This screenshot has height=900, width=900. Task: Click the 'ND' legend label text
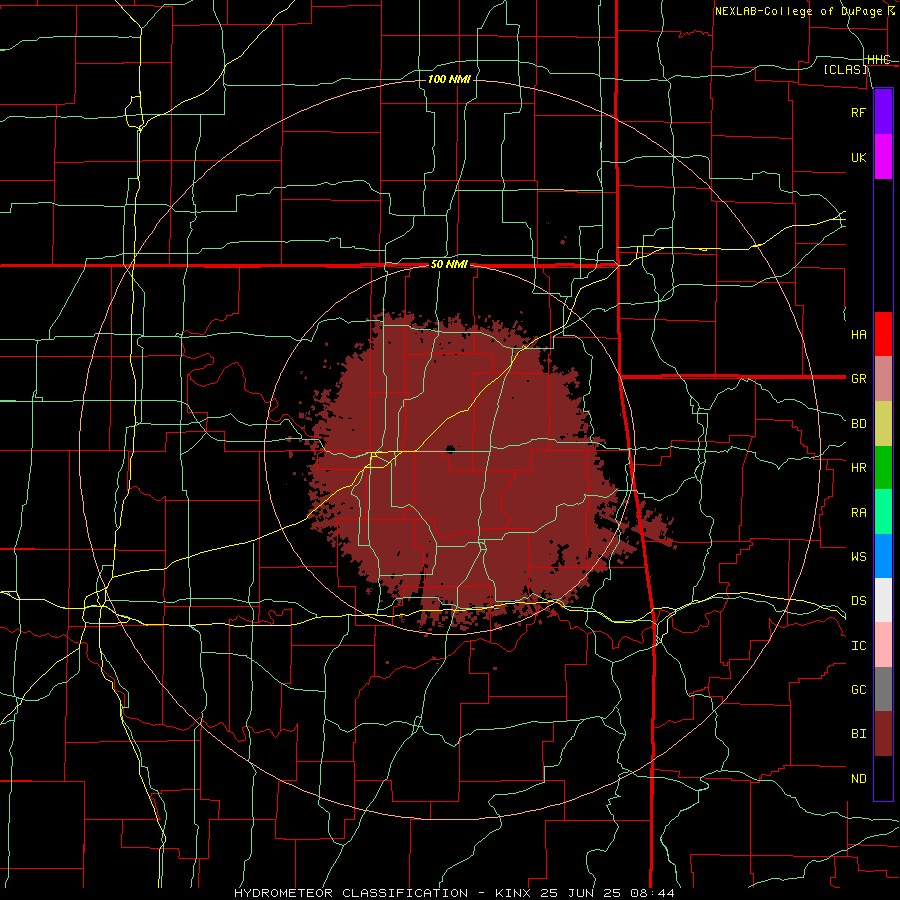[x=859, y=779]
